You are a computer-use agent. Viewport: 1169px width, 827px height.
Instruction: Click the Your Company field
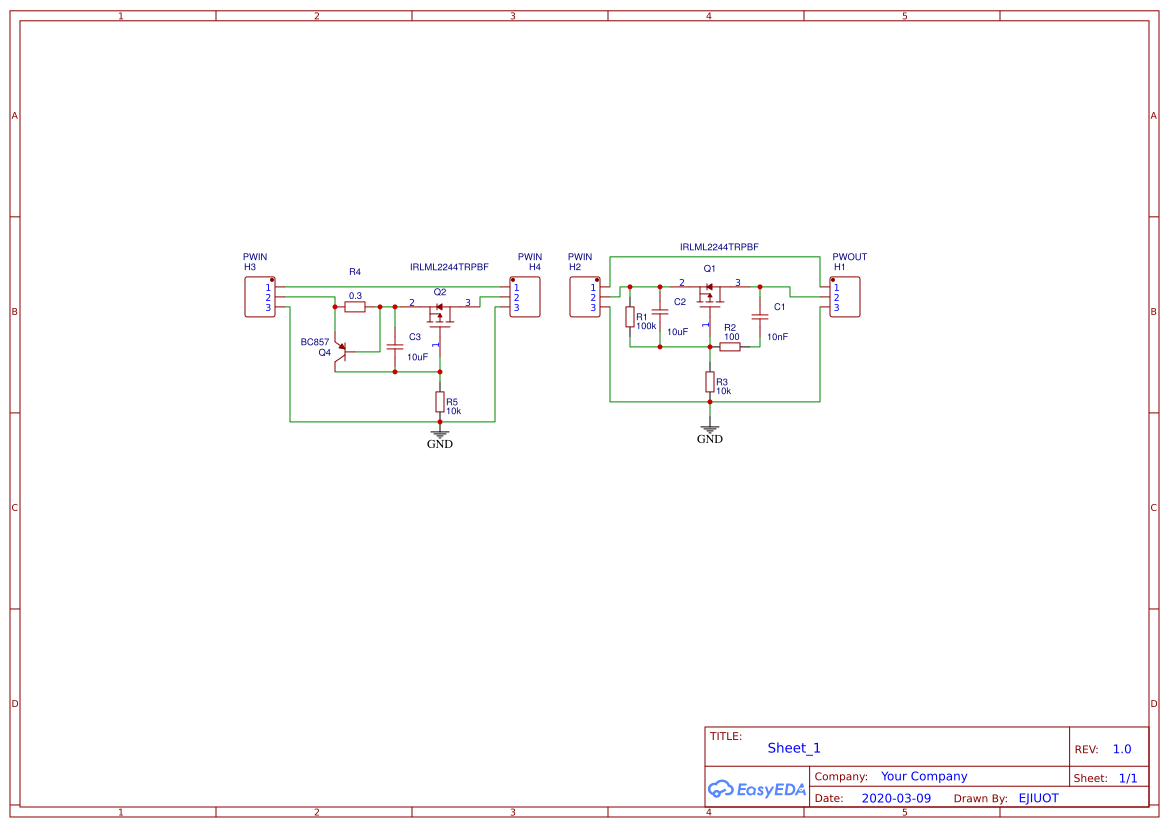point(923,775)
